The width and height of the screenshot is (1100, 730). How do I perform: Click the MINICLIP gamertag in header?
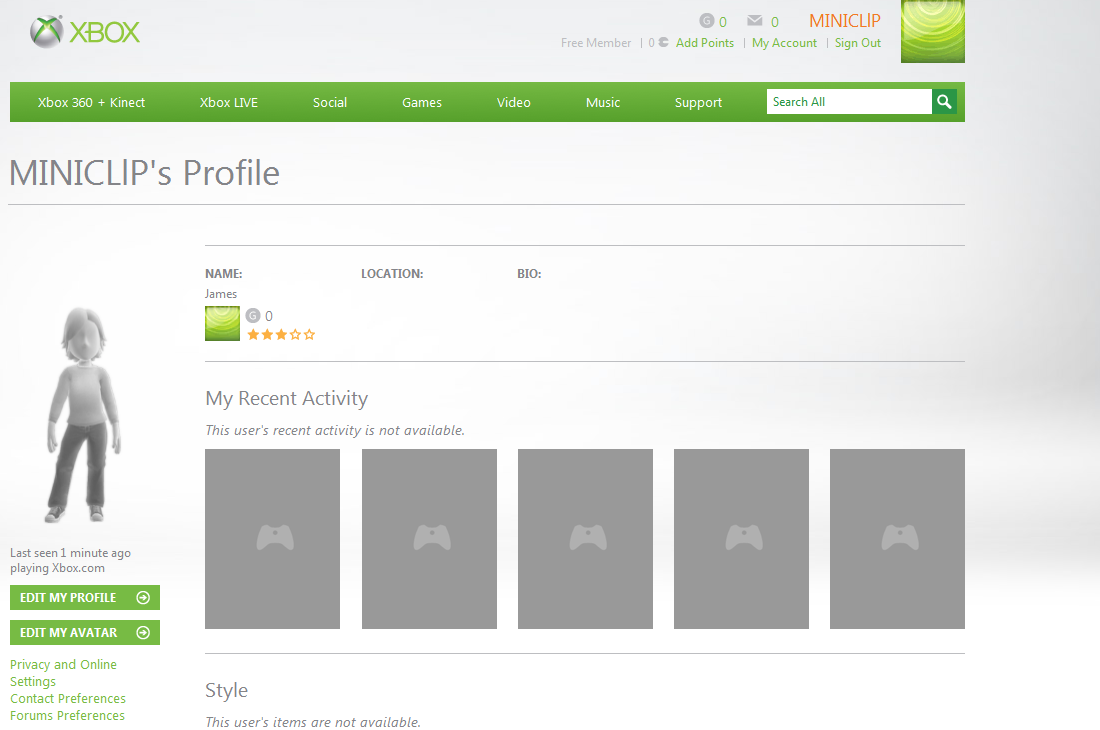845,21
